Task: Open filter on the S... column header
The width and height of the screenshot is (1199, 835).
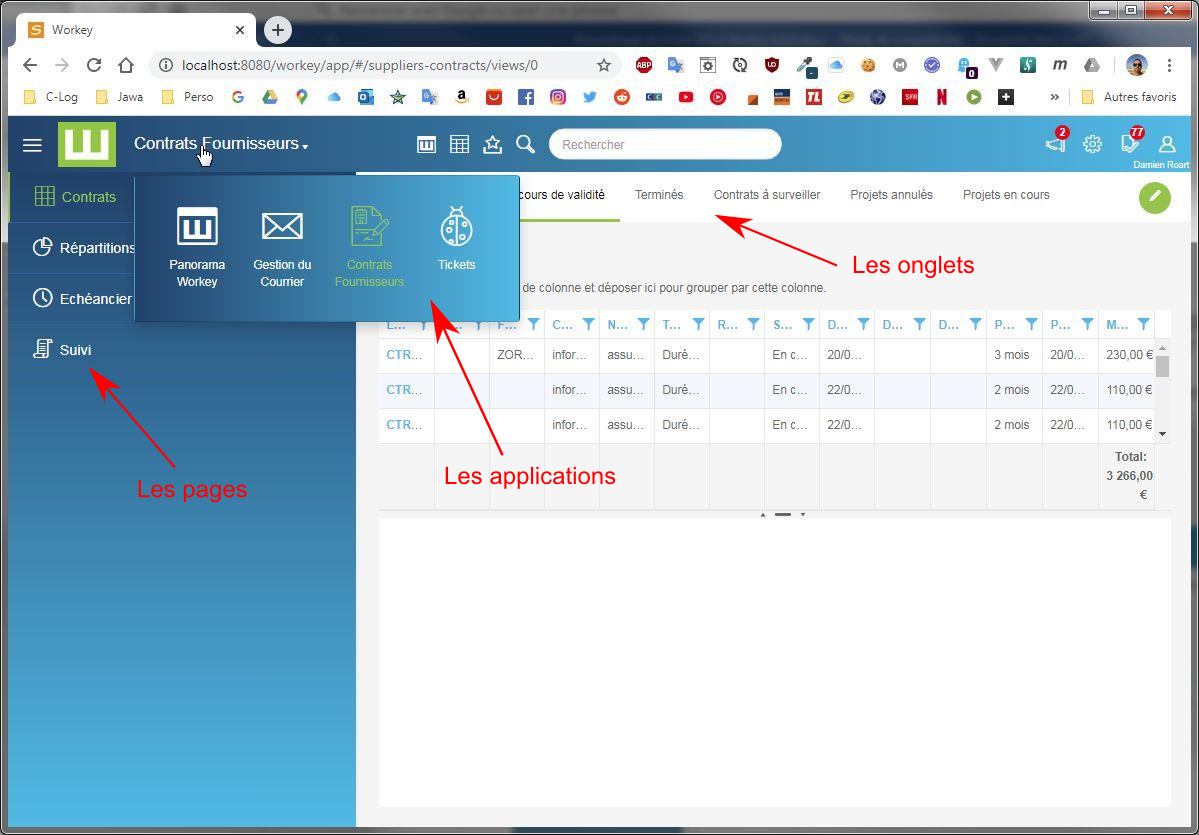Action: [808, 324]
